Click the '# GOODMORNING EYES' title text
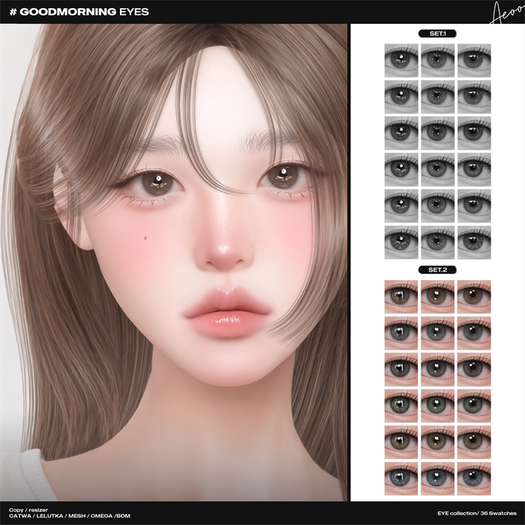 point(80,12)
